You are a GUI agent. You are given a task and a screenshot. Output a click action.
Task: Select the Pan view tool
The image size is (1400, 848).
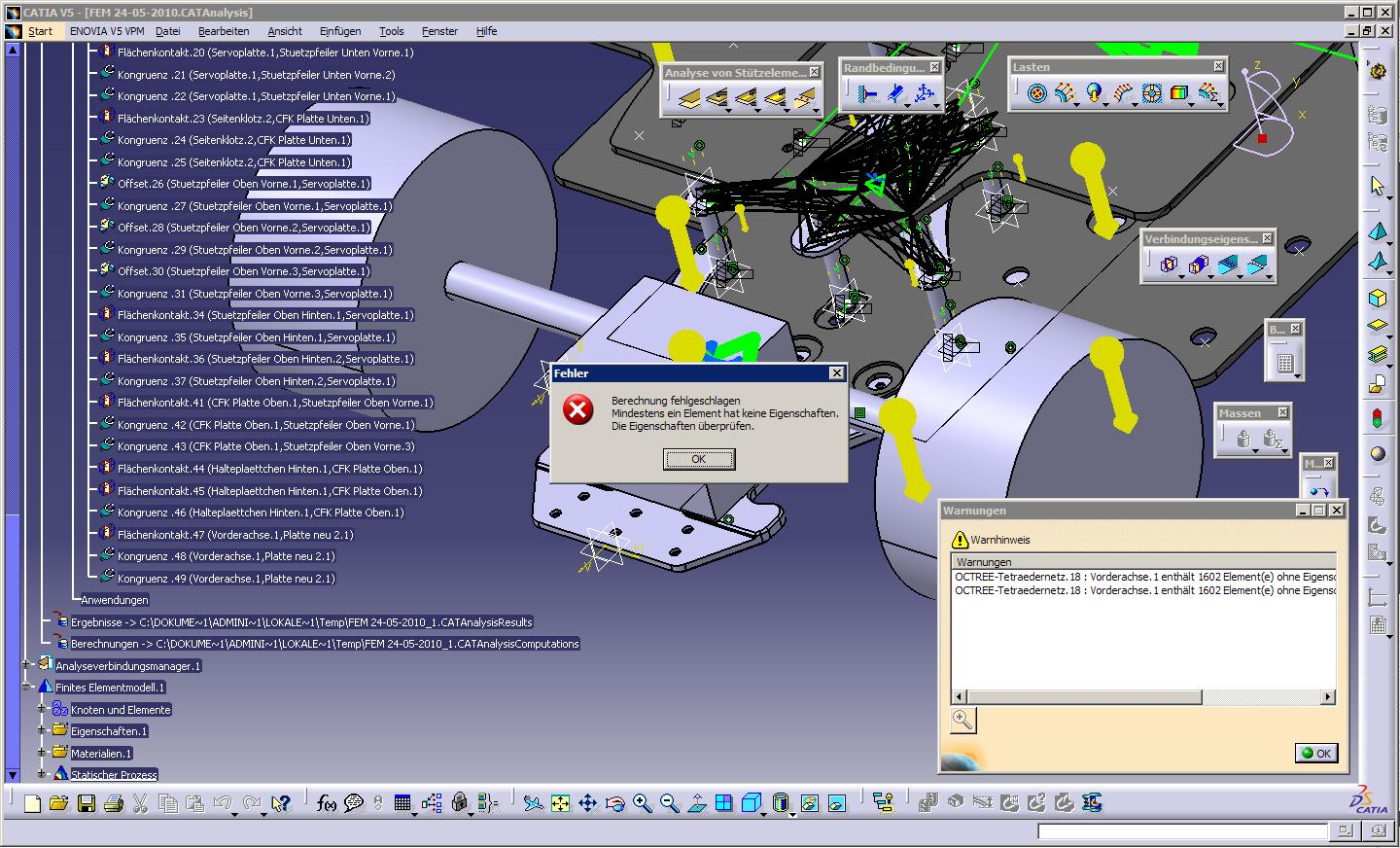click(x=587, y=803)
